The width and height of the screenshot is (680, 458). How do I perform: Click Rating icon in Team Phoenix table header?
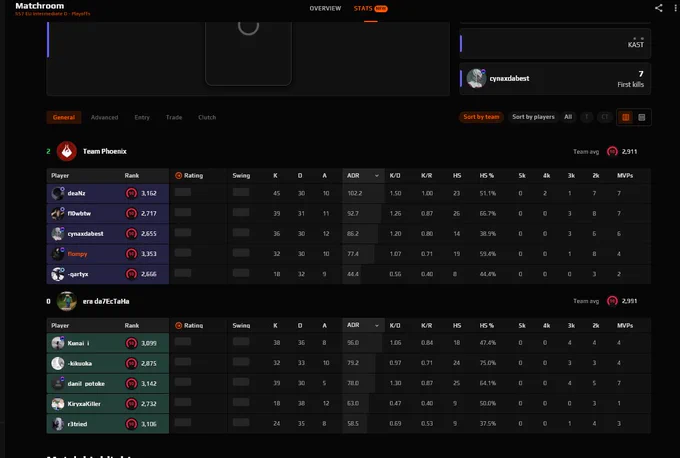click(178, 176)
